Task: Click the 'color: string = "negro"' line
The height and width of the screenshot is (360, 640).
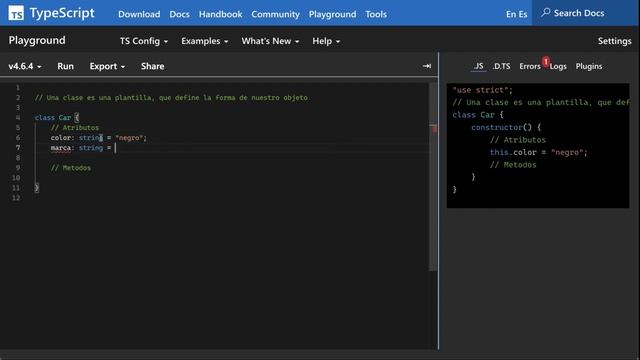Action: point(98,138)
